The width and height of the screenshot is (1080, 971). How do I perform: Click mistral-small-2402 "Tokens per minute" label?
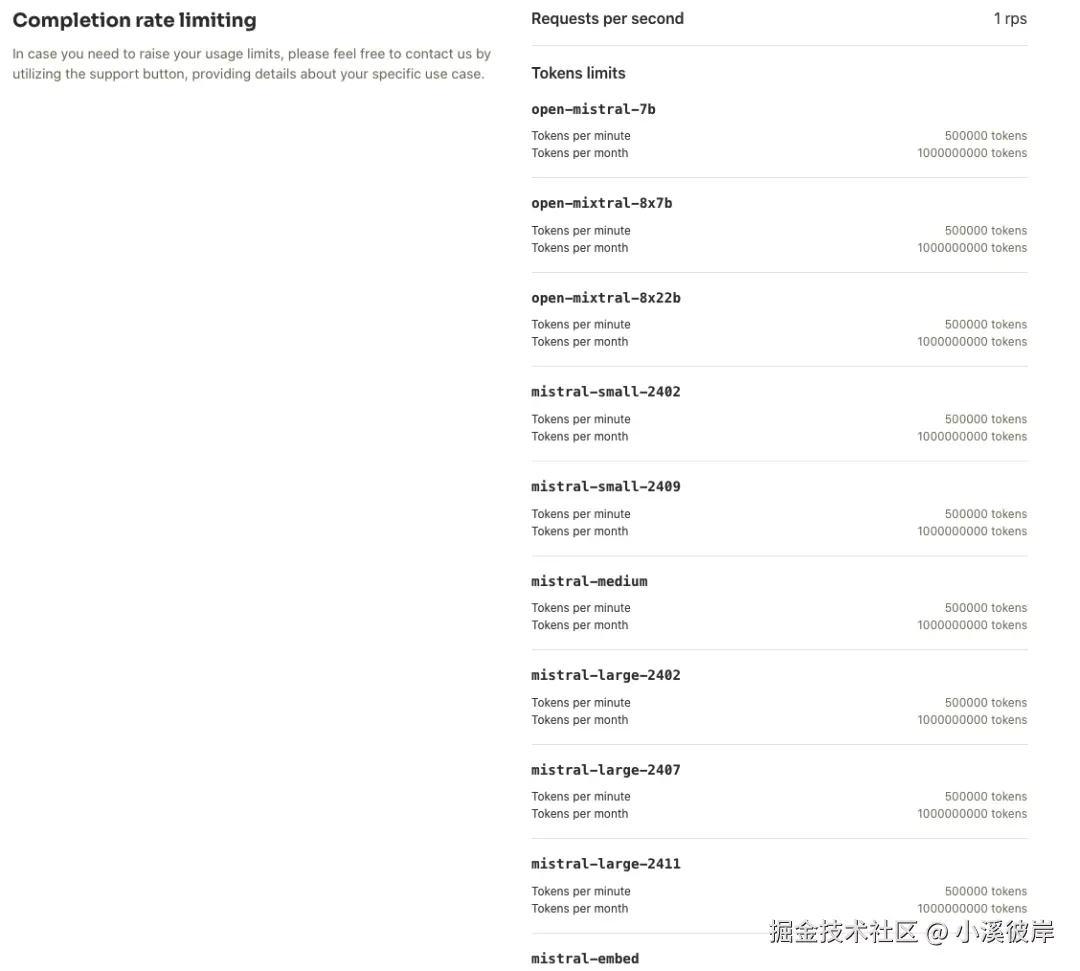[x=581, y=419]
